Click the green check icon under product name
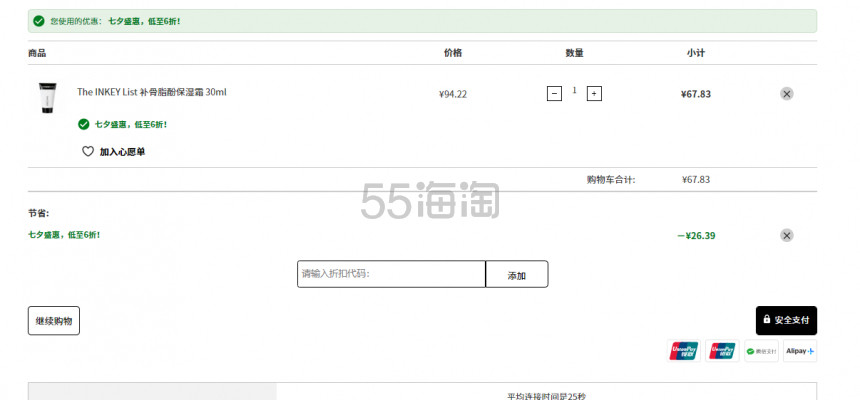Screen dimensions: 860x400 [x=83, y=125]
